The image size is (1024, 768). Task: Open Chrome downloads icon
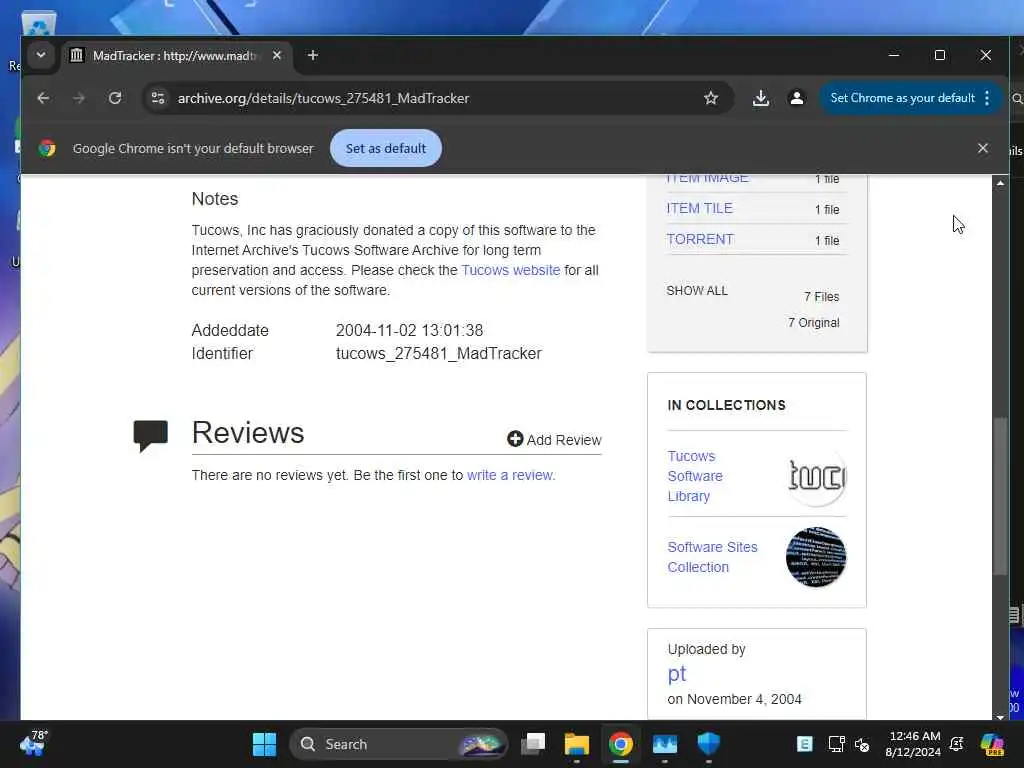[x=760, y=98]
